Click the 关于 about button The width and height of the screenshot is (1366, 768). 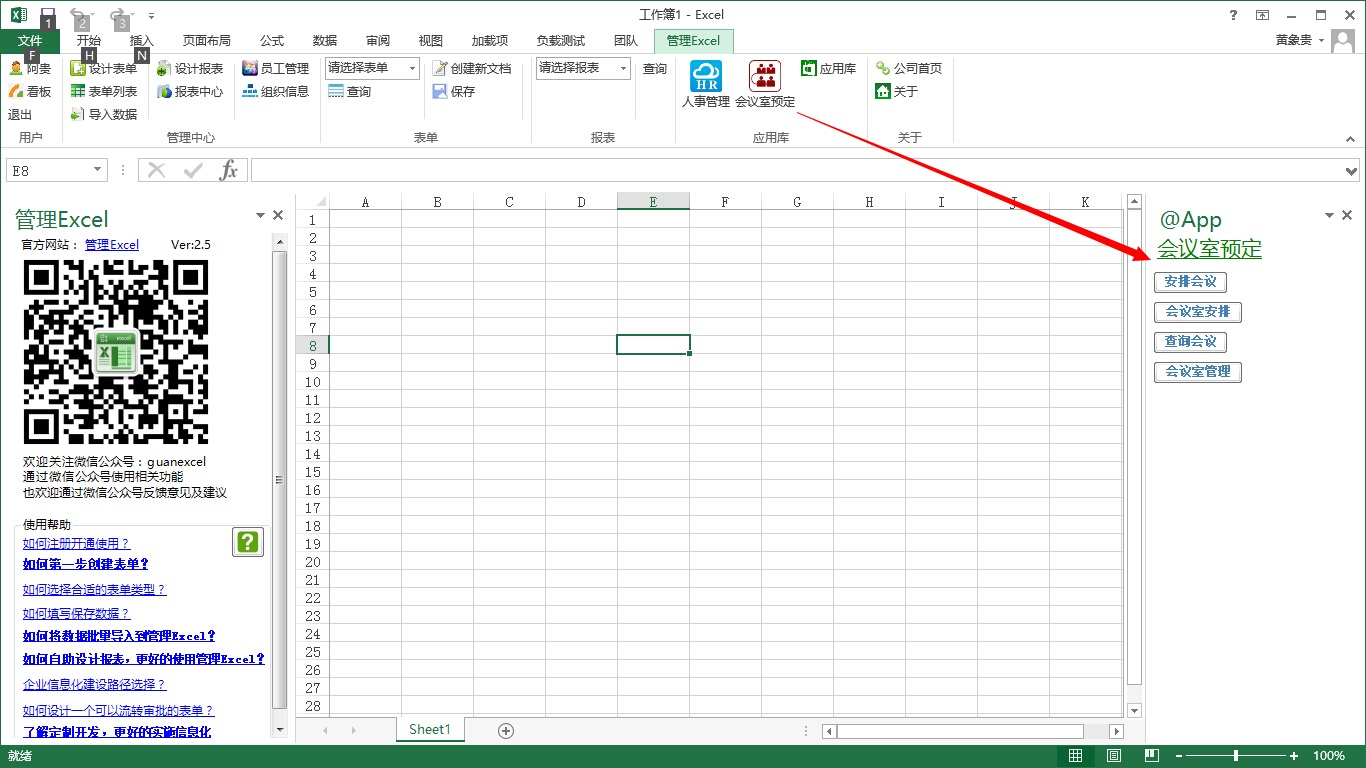(x=897, y=91)
